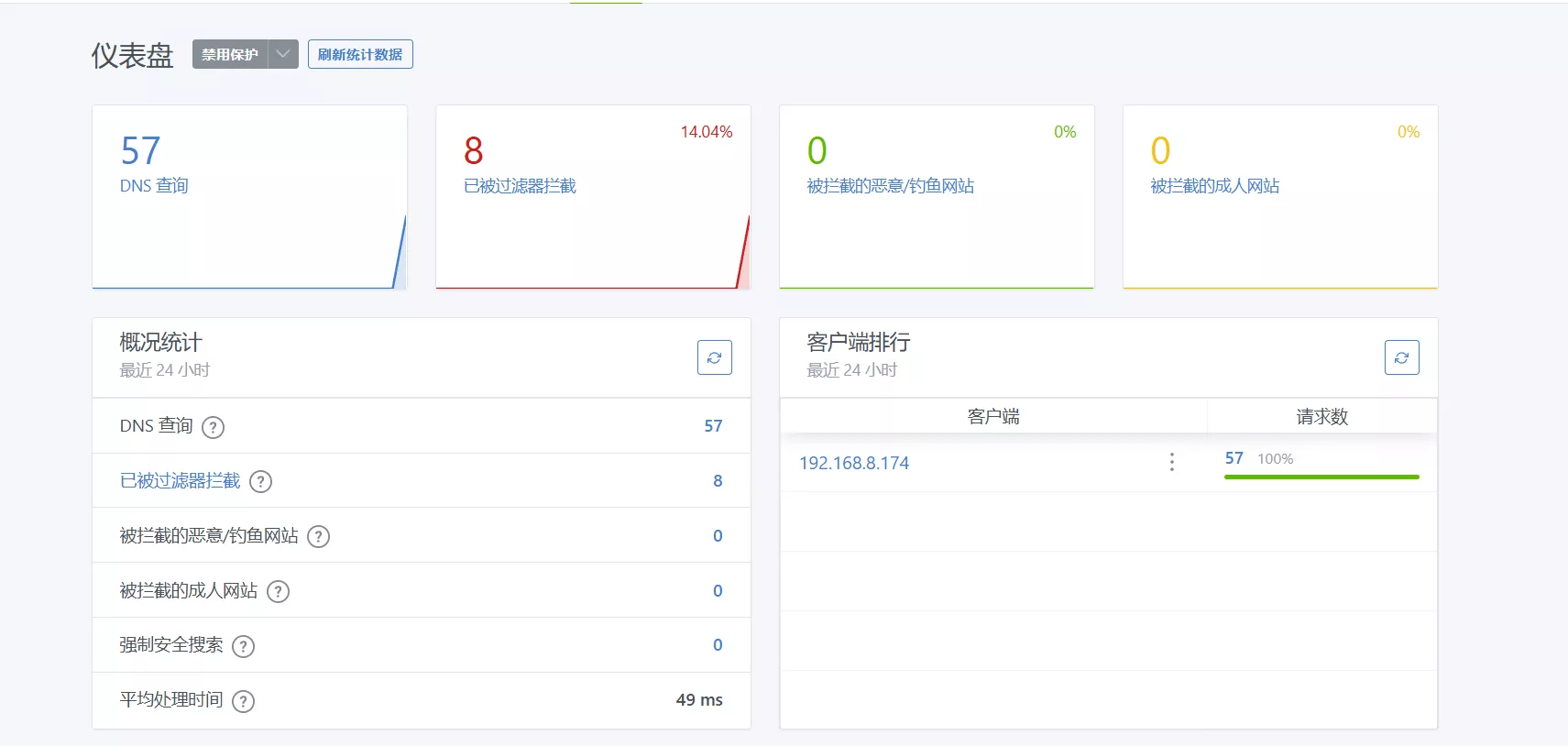The width and height of the screenshot is (1568, 746).
Task: Click the 客户端 column header
Action: [993, 417]
